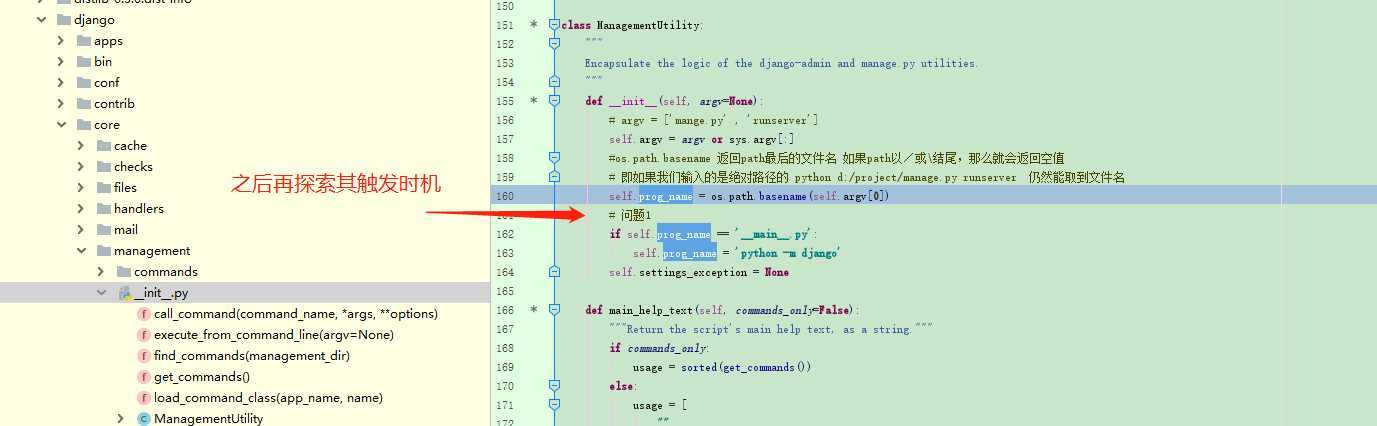Click the commands folder icon
1377x426 pixels.
[123, 271]
